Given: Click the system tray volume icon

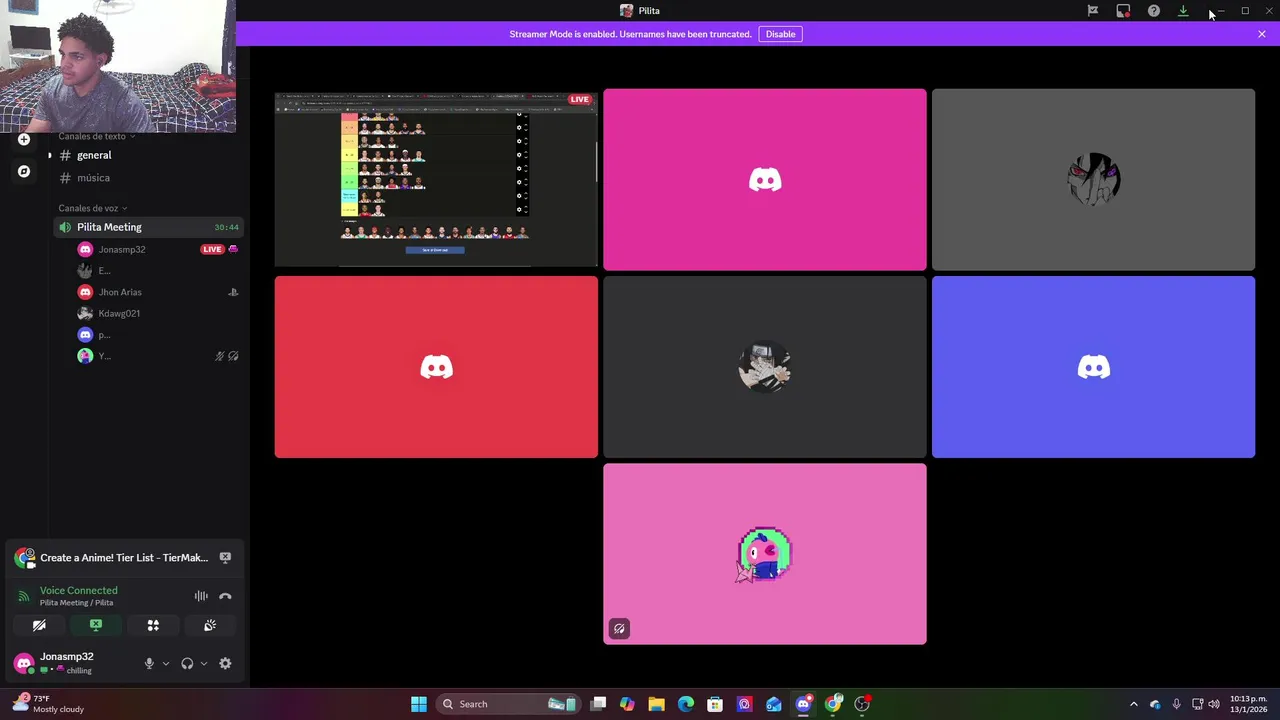Looking at the screenshot, I should pyautogui.click(x=1214, y=704).
